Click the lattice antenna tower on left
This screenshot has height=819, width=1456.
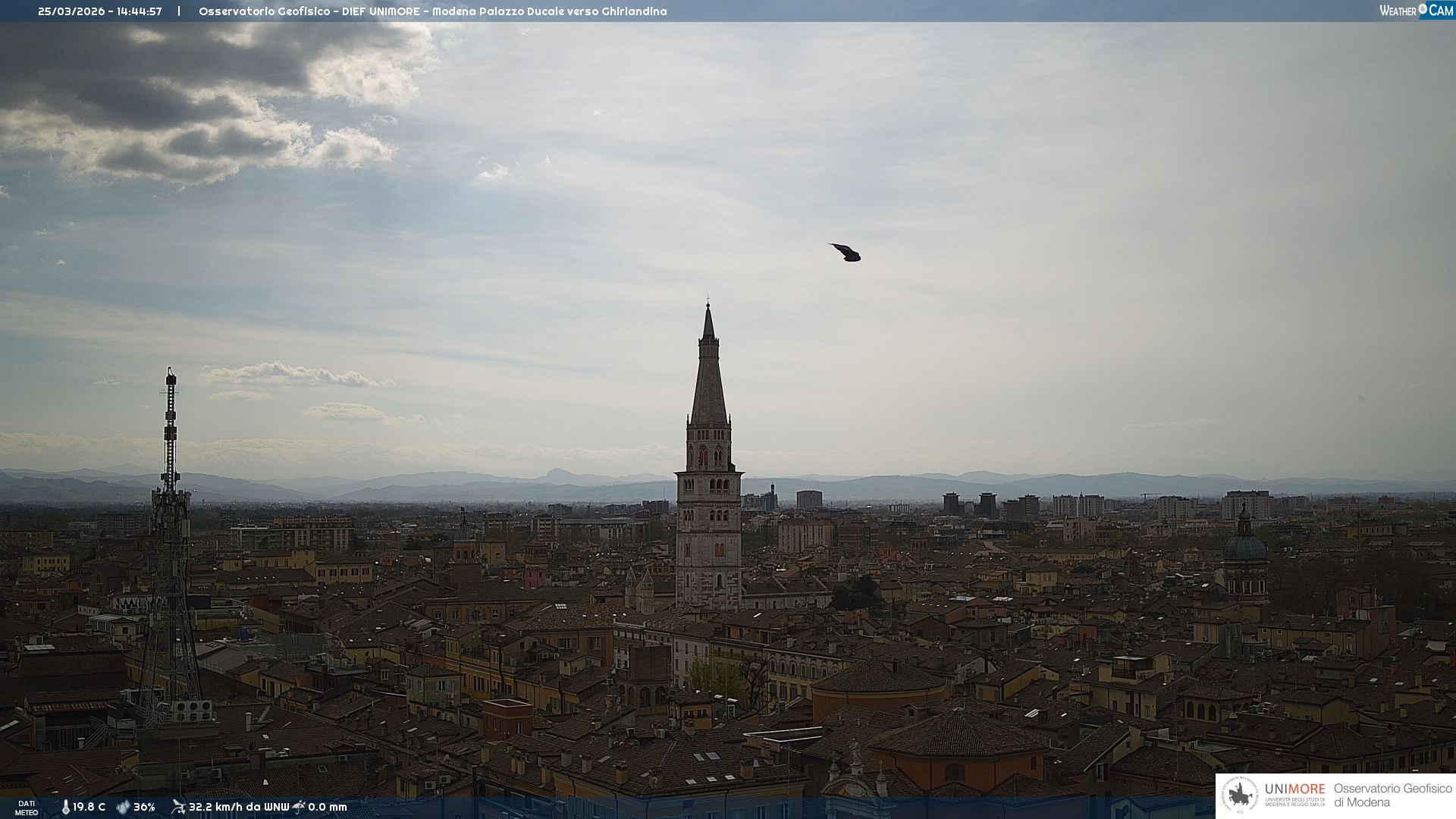coord(170,531)
